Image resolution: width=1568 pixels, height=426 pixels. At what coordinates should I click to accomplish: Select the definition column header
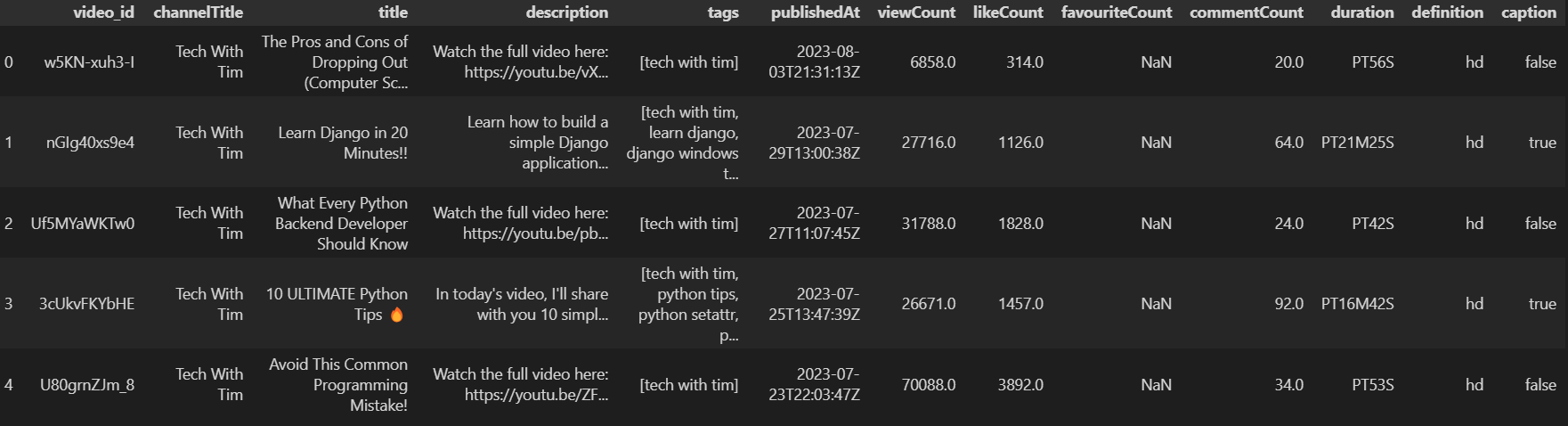[x=1447, y=12]
